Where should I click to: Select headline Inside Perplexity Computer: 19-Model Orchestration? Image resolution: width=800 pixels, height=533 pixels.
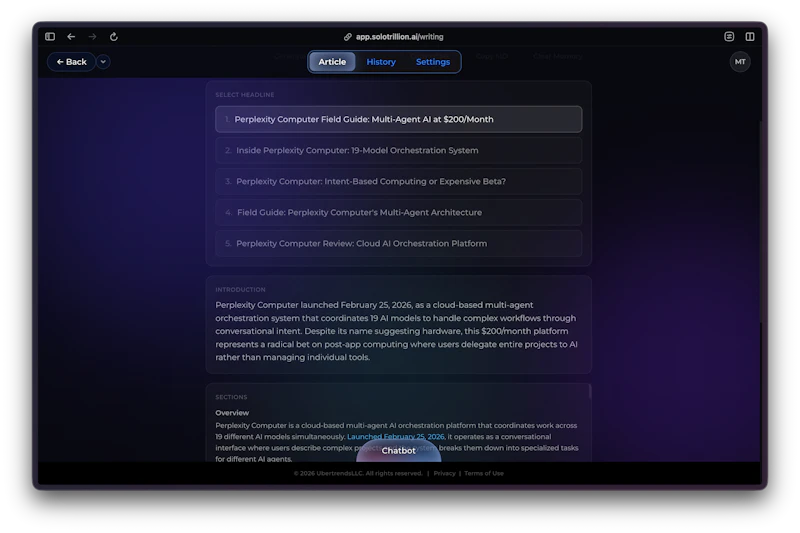(x=398, y=150)
